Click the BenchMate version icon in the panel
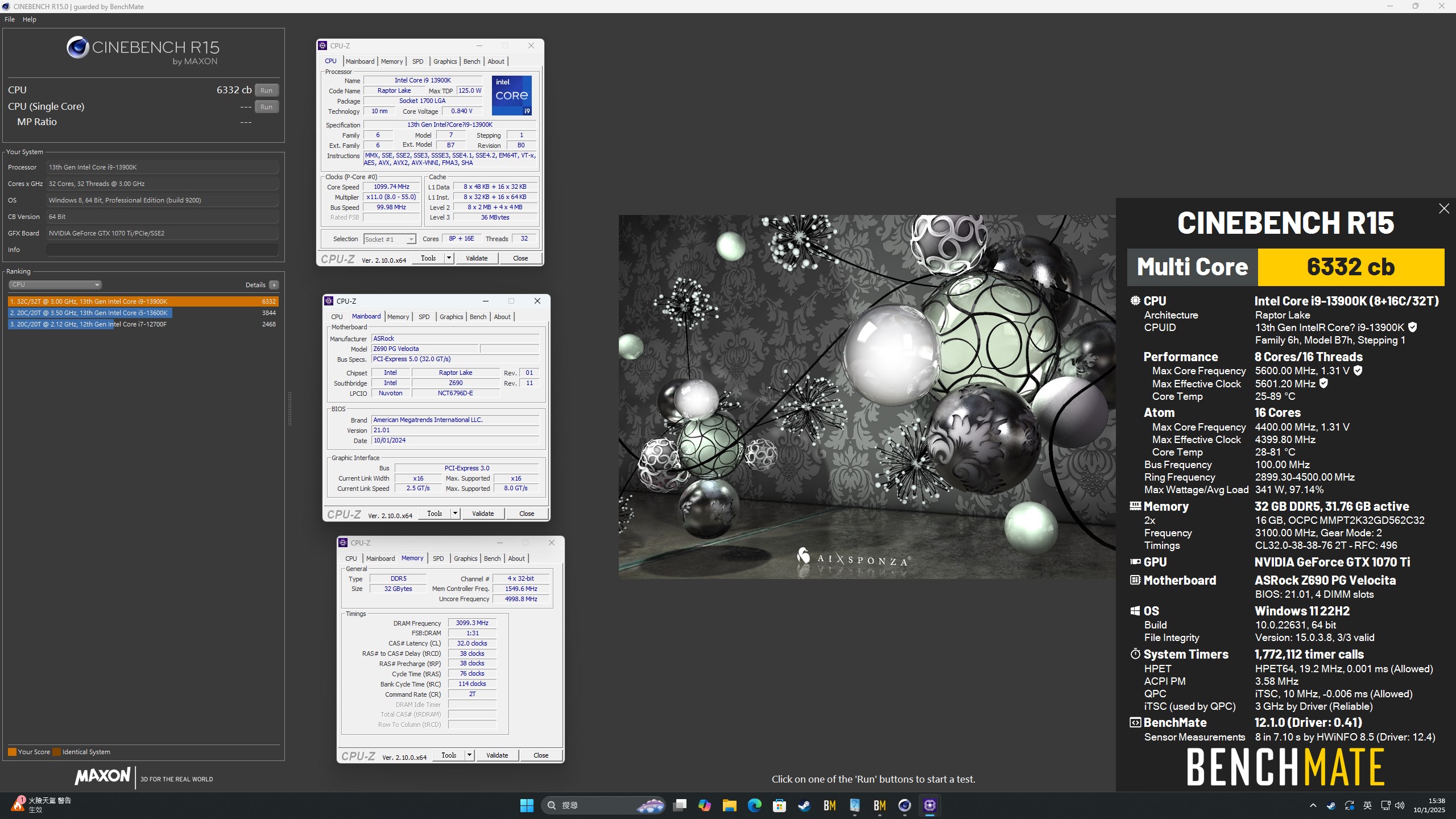The width and height of the screenshot is (1456, 819). point(1135,722)
